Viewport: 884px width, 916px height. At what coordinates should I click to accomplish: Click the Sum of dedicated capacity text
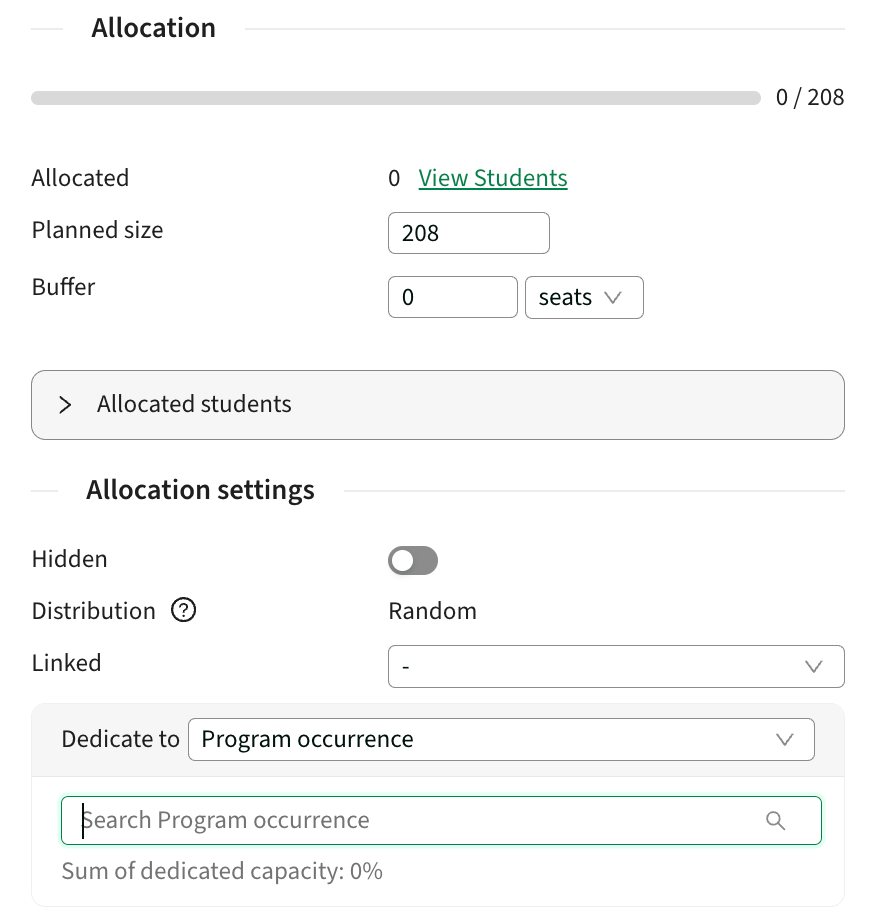tap(222, 871)
